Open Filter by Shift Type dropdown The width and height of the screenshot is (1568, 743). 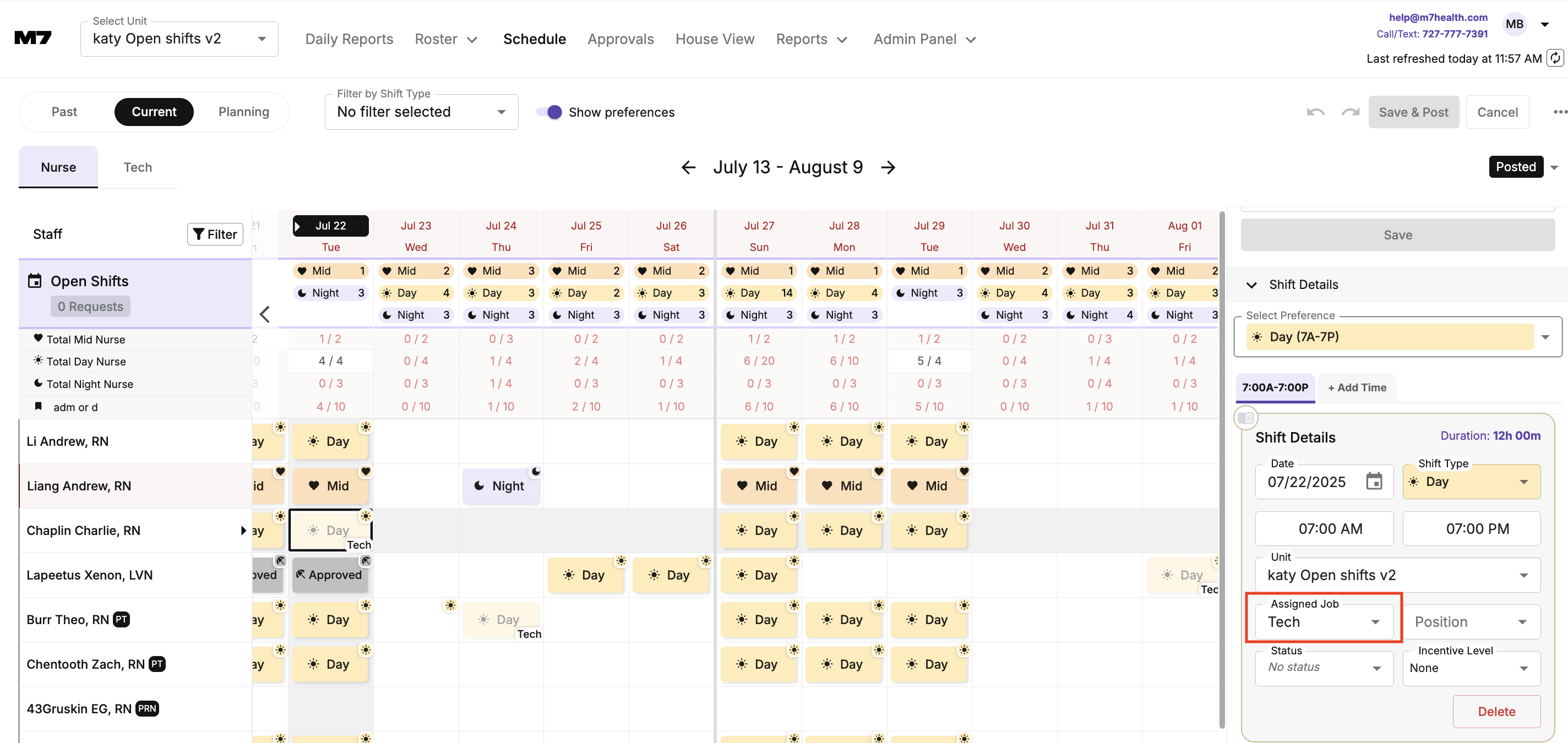pos(421,112)
